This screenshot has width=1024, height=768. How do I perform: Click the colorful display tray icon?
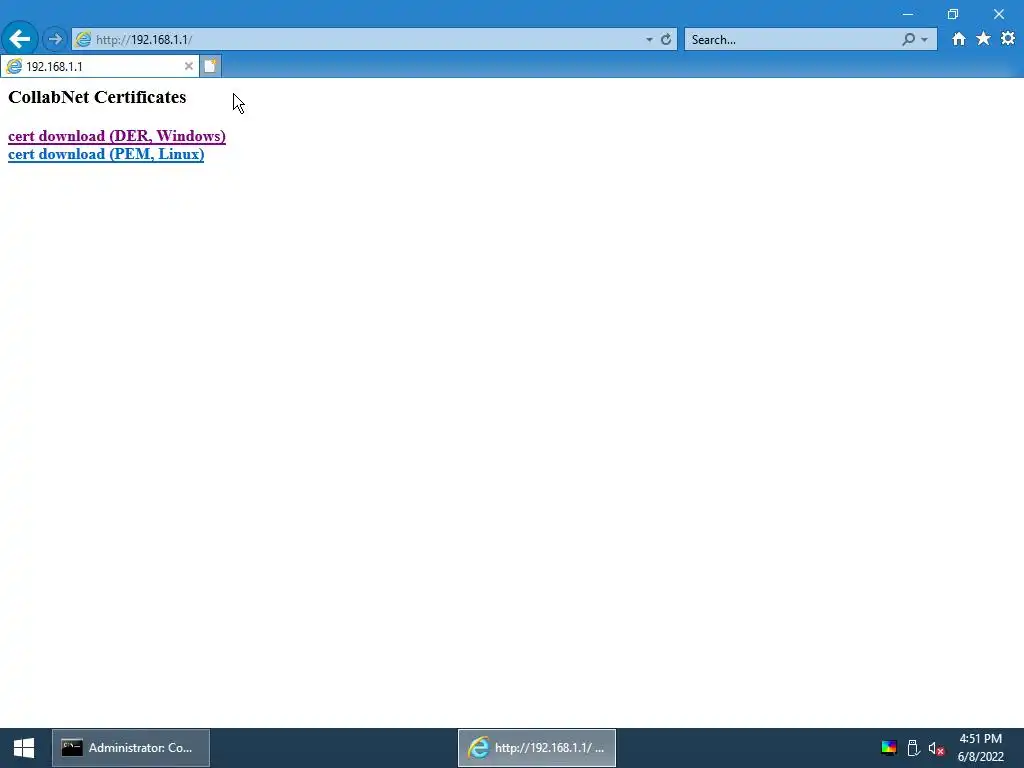889,748
